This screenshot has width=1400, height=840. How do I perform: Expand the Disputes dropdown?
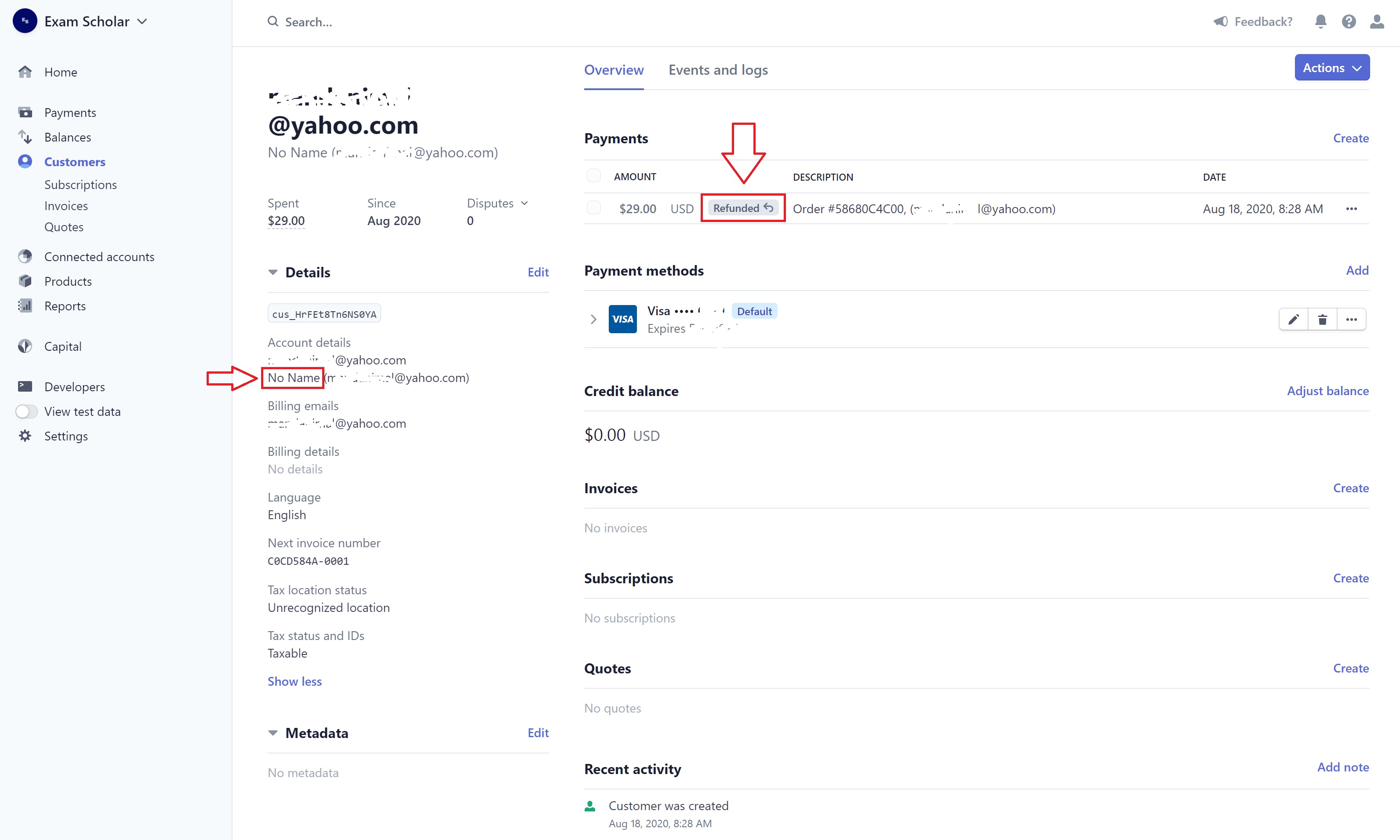pyautogui.click(x=497, y=203)
